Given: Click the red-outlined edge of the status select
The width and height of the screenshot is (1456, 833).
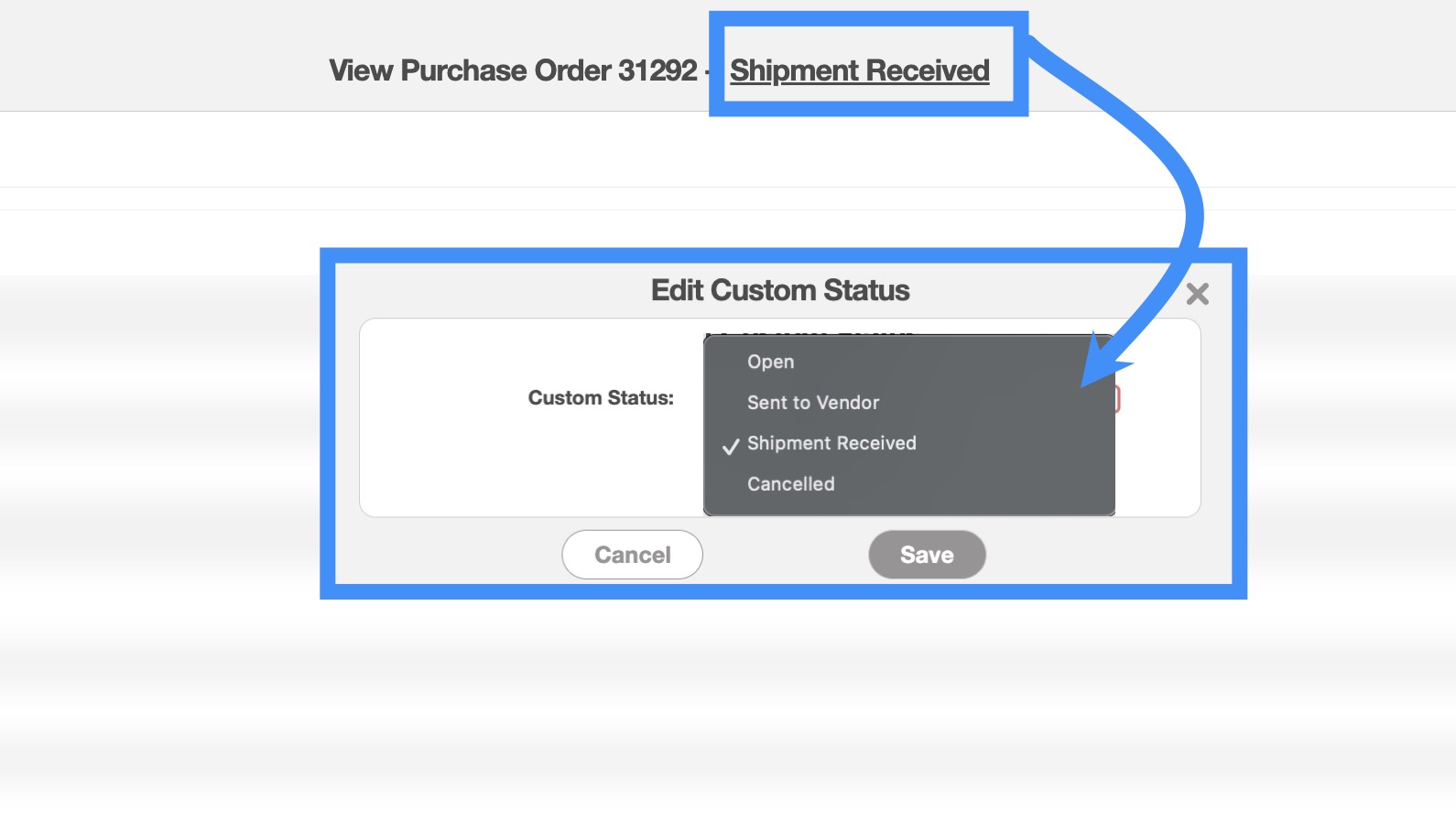Looking at the screenshot, I should click(x=1118, y=399).
